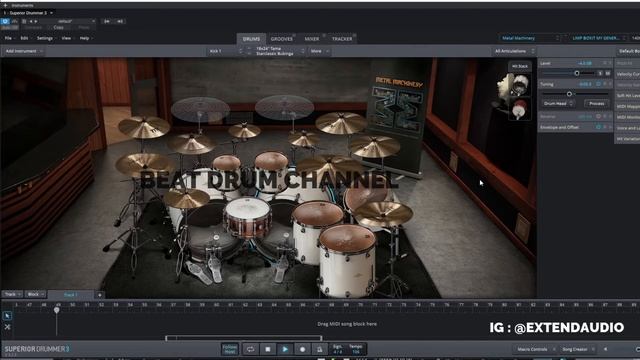Select the arrow pointer tool in timeline

click(7, 316)
